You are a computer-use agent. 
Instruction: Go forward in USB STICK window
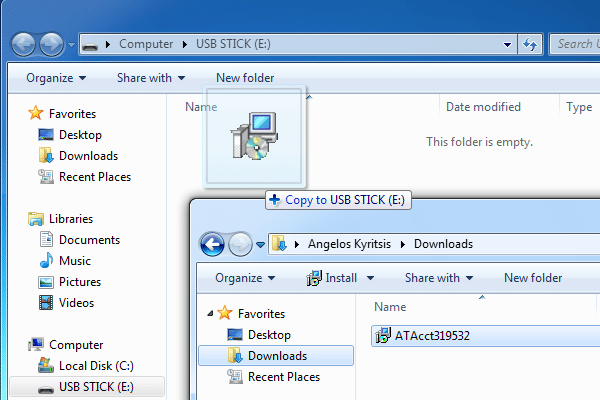(52, 44)
